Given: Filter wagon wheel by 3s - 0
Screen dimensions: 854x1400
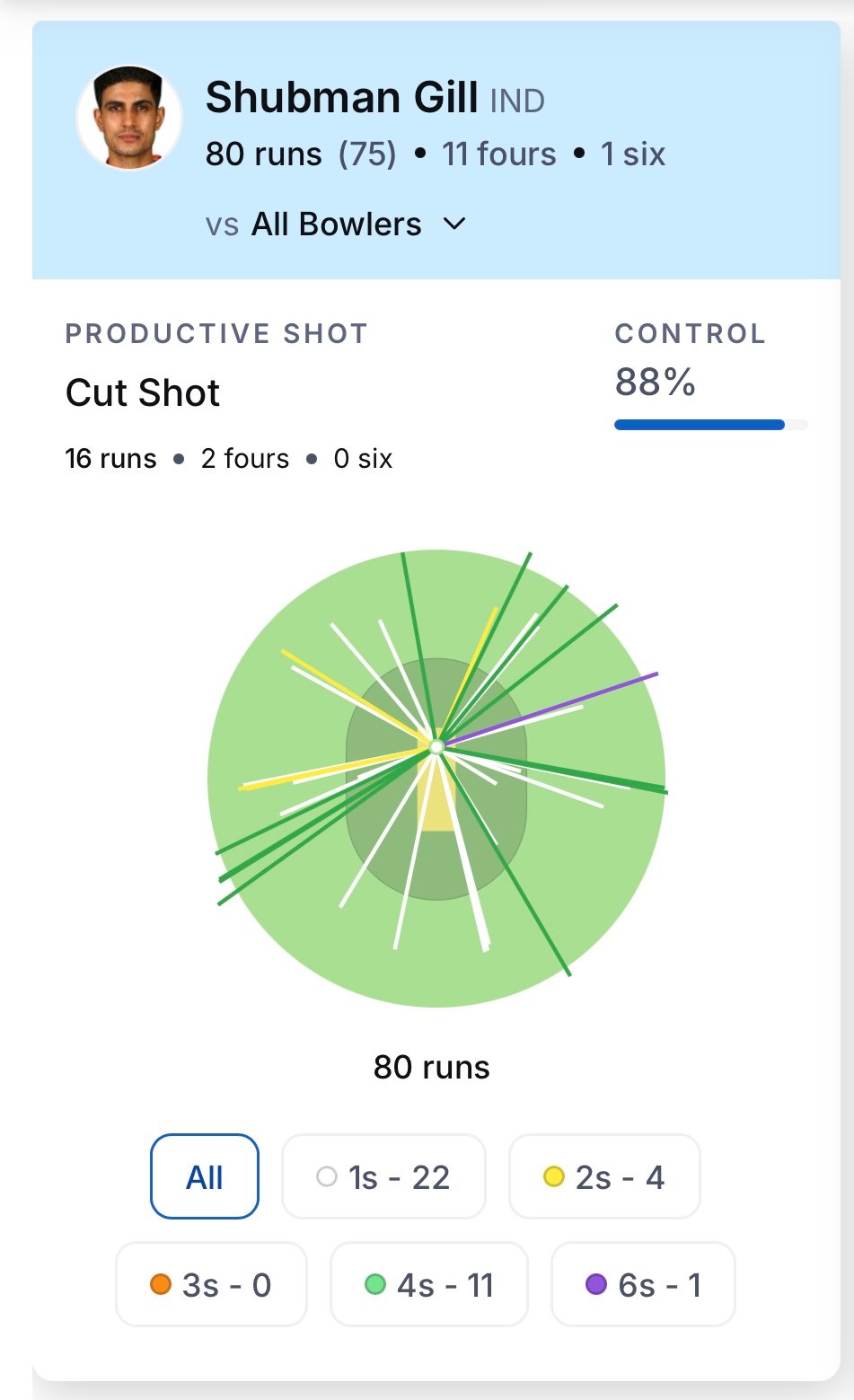Looking at the screenshot, I should pyautogui.click(x=211, y=1284).
